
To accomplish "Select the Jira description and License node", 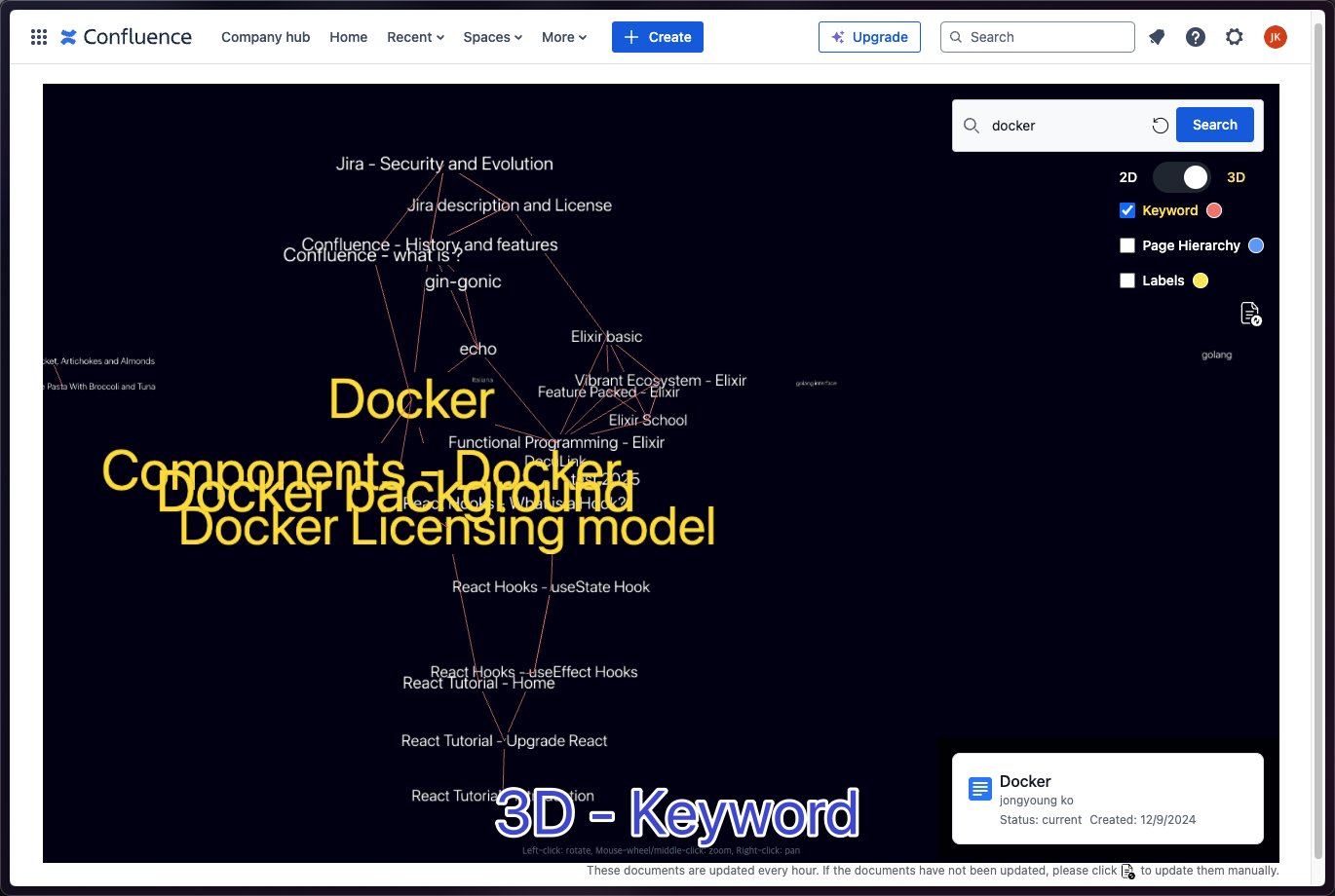I will (510, 205).
